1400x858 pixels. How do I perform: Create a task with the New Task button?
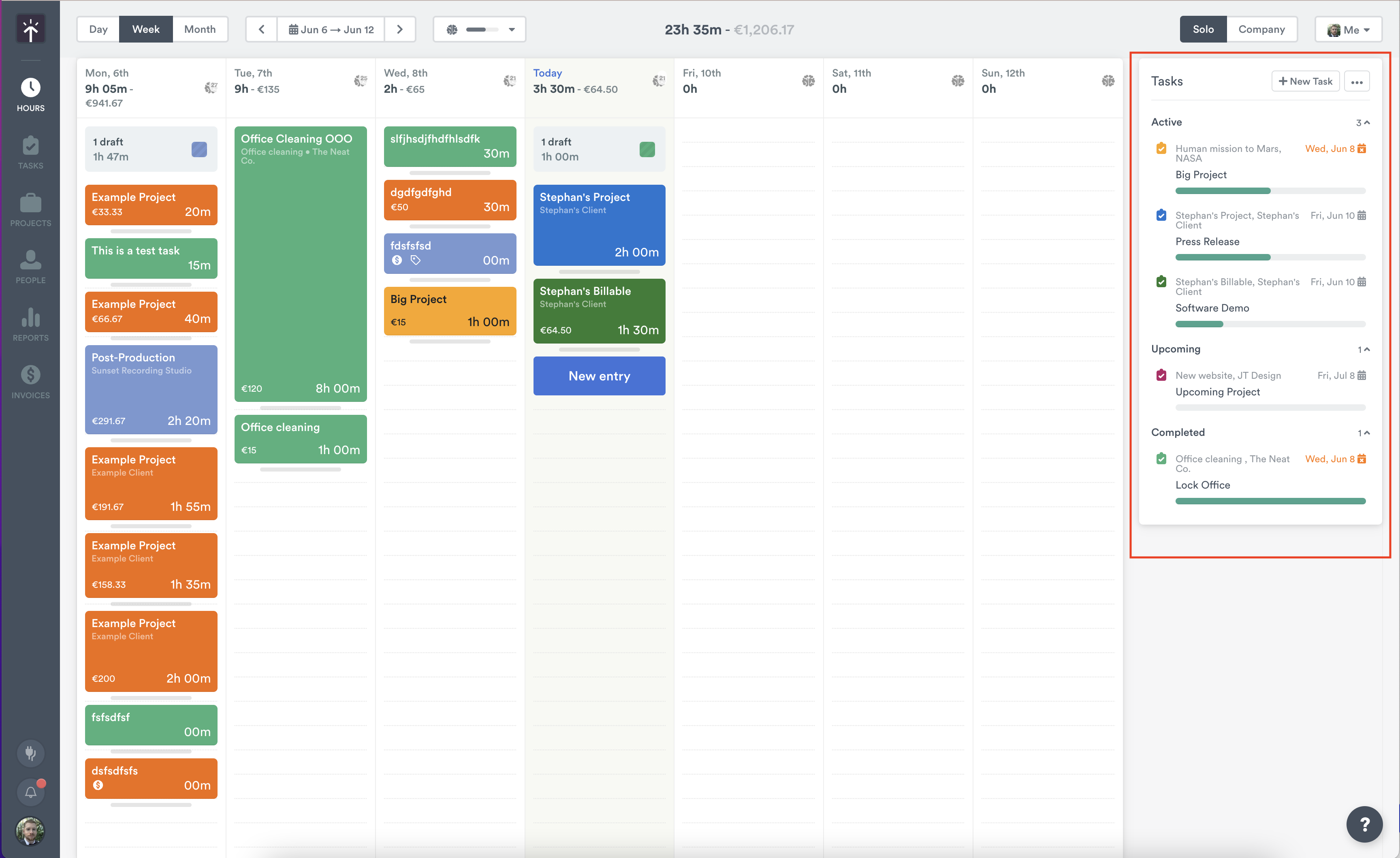pyautogui.click(x=1305, y=81)
